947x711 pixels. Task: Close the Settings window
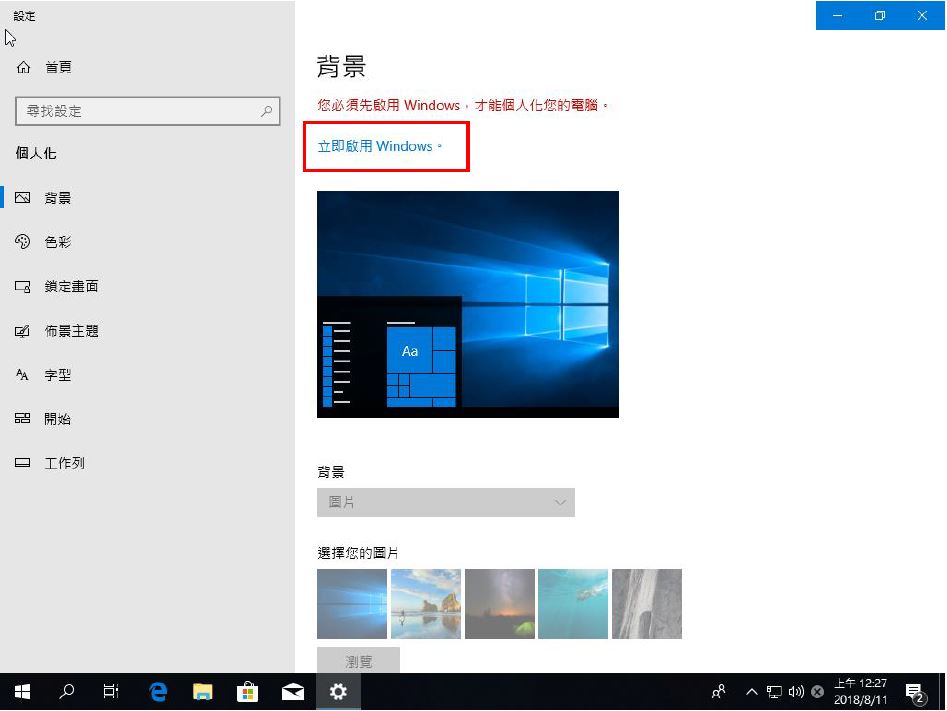point(922,16)
